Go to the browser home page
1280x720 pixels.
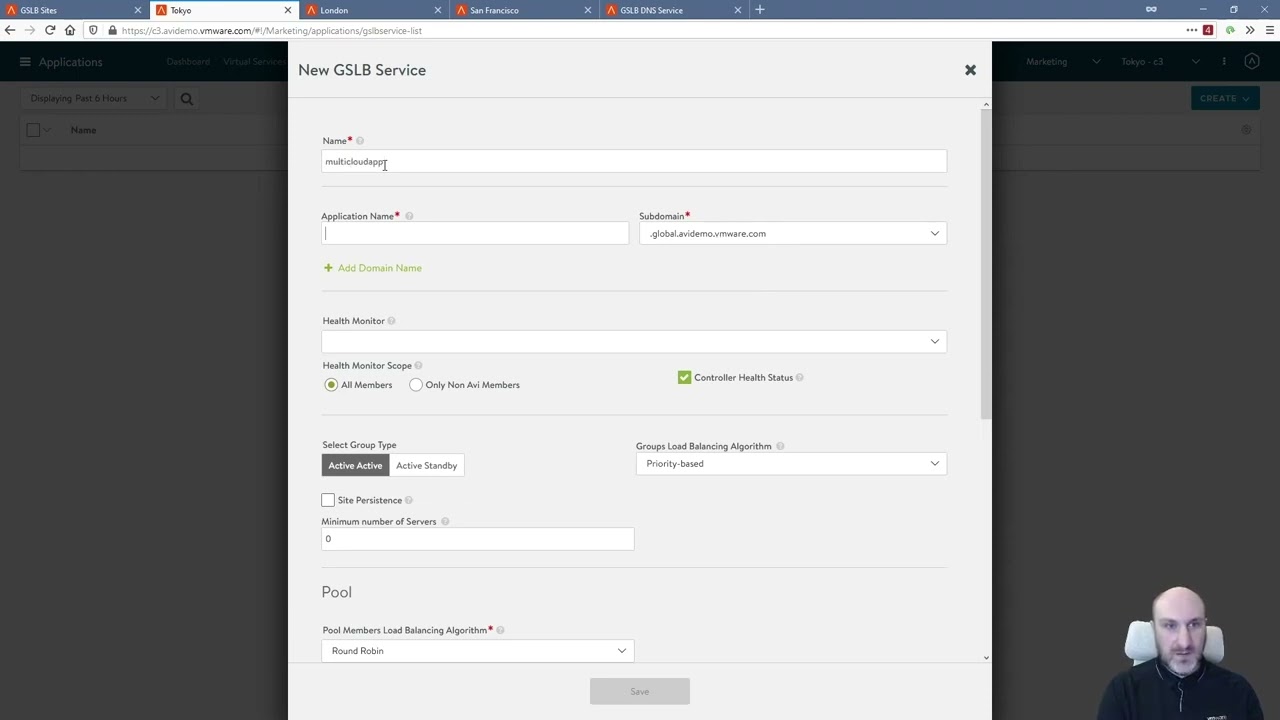[x=70, y=30]
